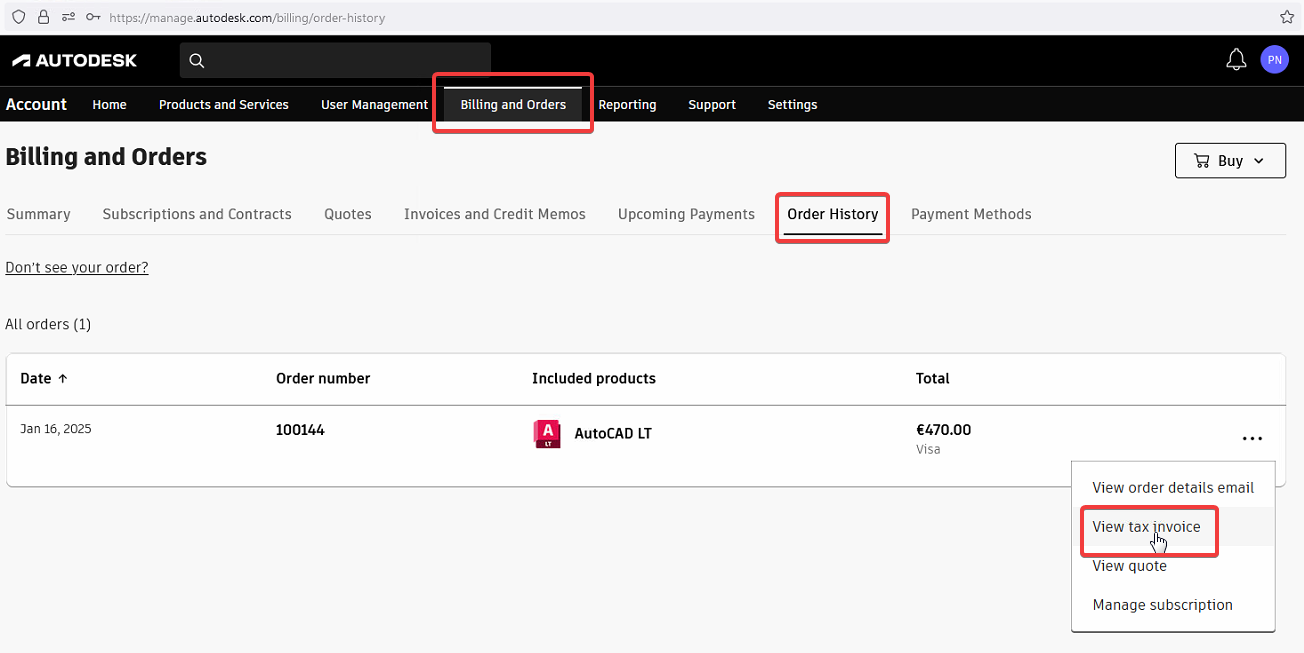This screenshot has width=1304, height=653.
Task: Open the Buy dropdown button
Action: (1230, 161)
